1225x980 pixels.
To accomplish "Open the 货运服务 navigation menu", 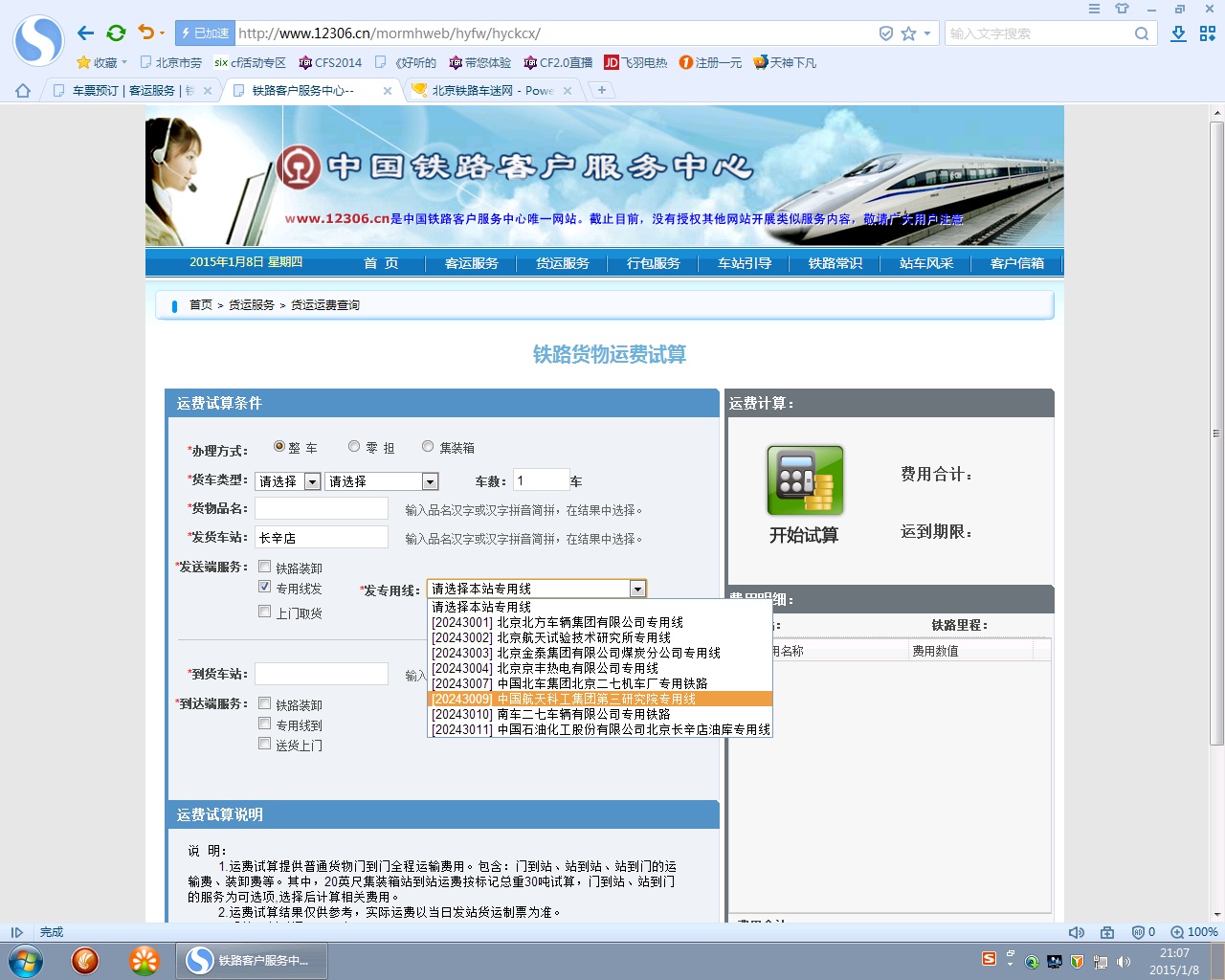I will [563, 263].
